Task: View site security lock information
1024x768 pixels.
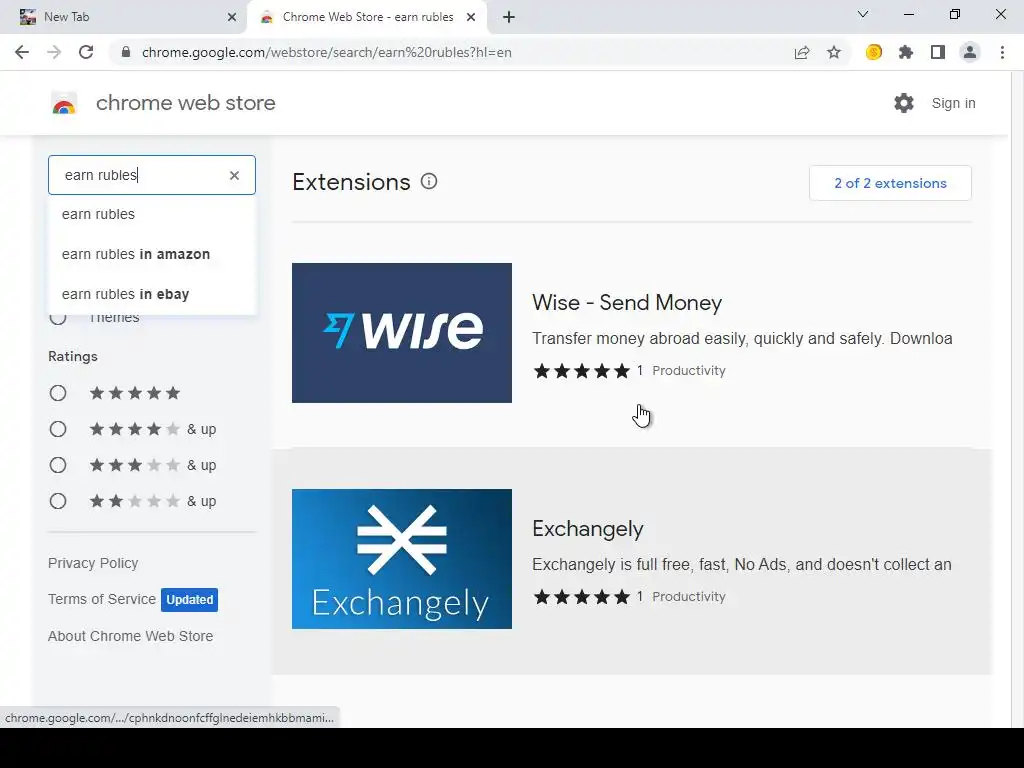Action: point(126,52)
